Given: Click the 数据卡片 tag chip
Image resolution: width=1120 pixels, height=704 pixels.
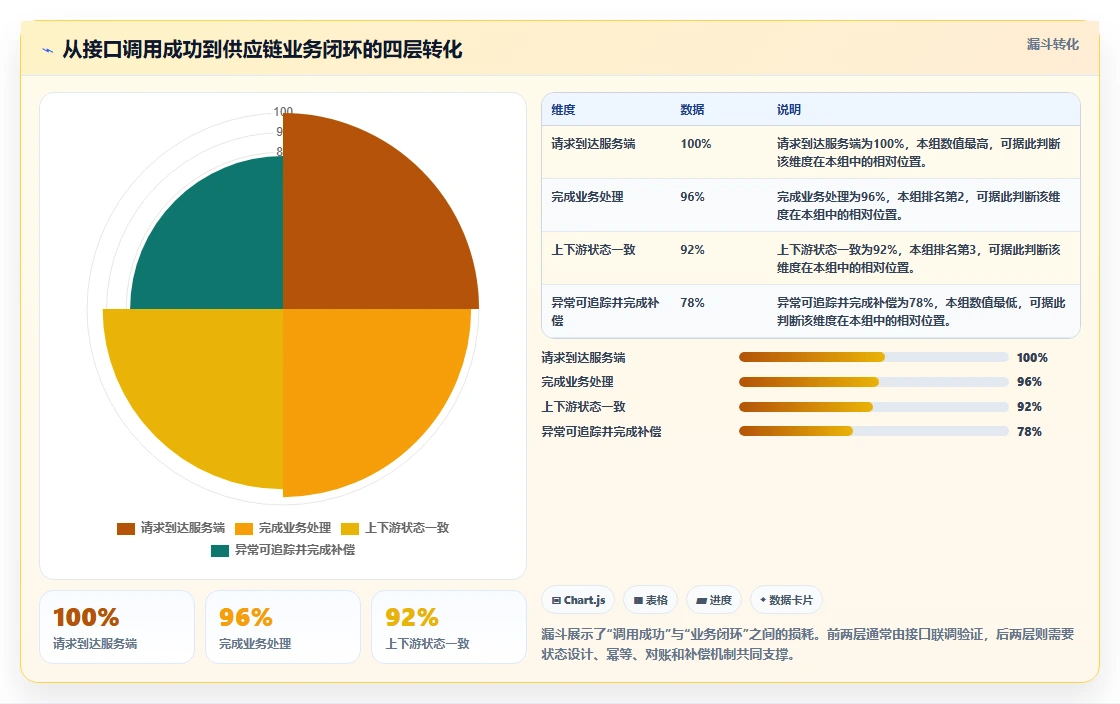Looking at the screenshot, I should point(786,600).
